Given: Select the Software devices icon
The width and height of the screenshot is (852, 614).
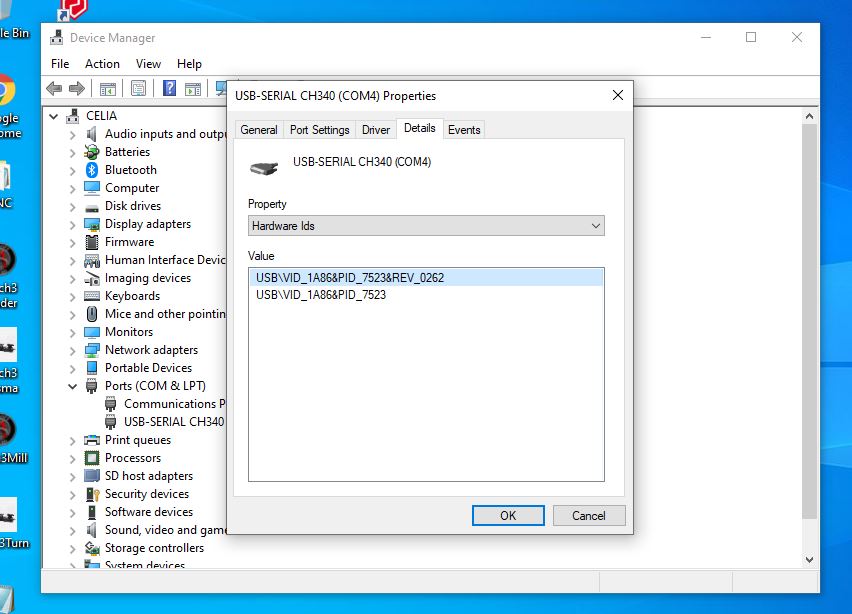Looking at the screenshot, I should 92,512.
